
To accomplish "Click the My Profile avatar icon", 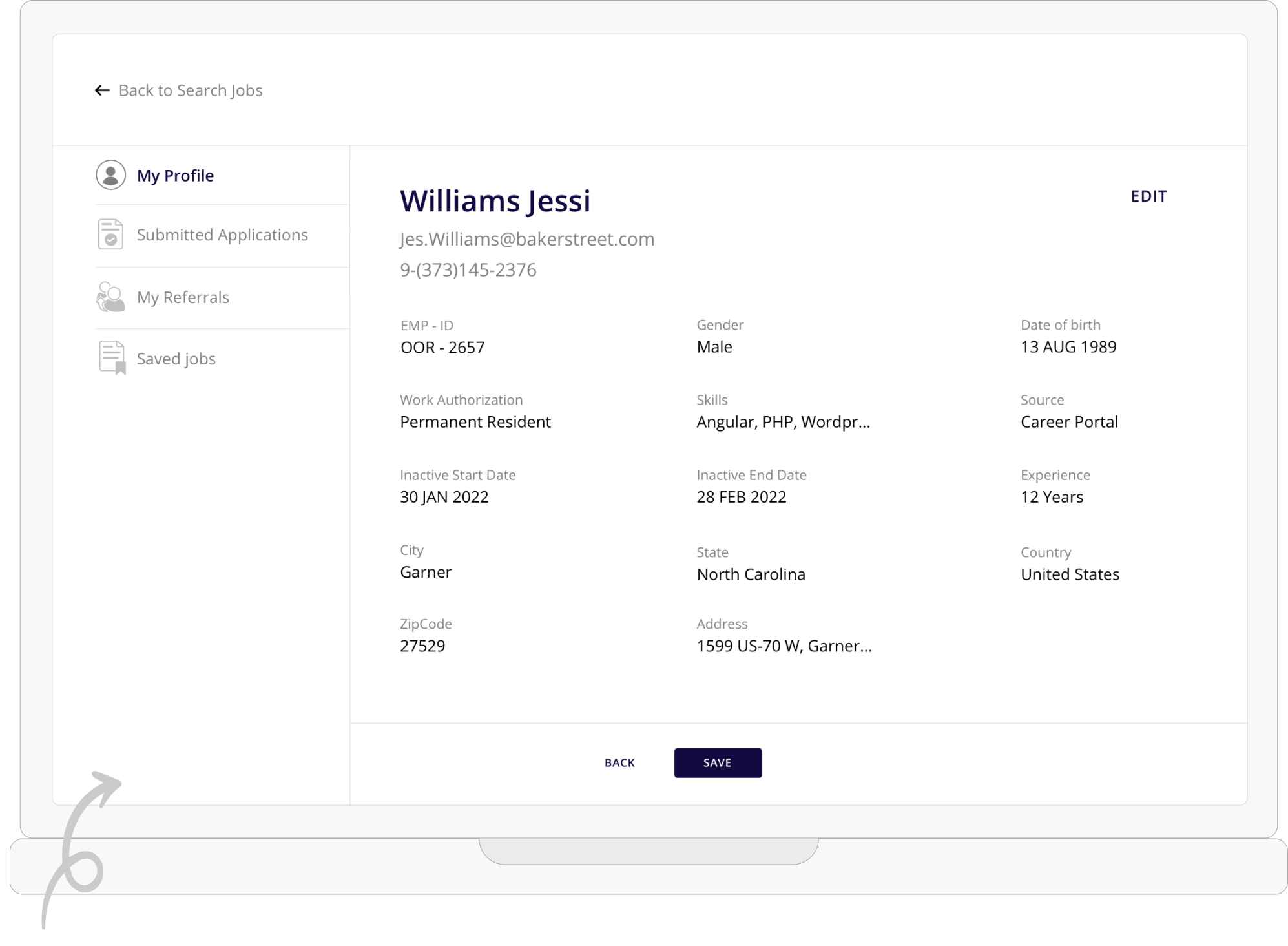I will point(110,175).
